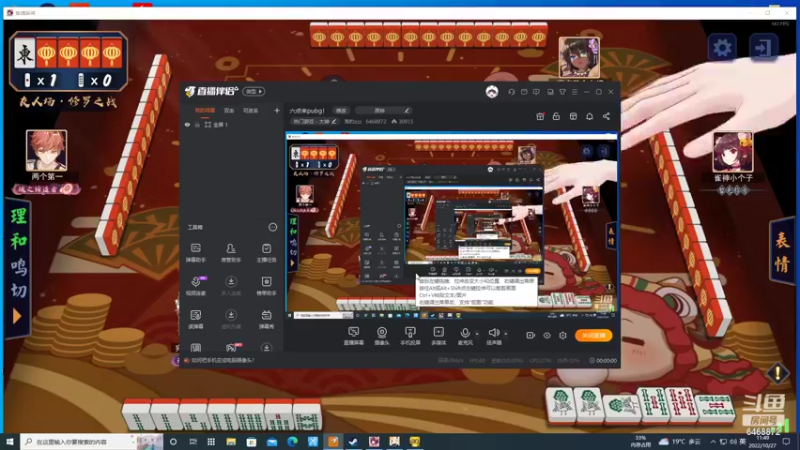Image resolution: width=800 pixels, height=450 pixels.
Task: Click the orange 关闭直播 button
Action: point(593,335)
